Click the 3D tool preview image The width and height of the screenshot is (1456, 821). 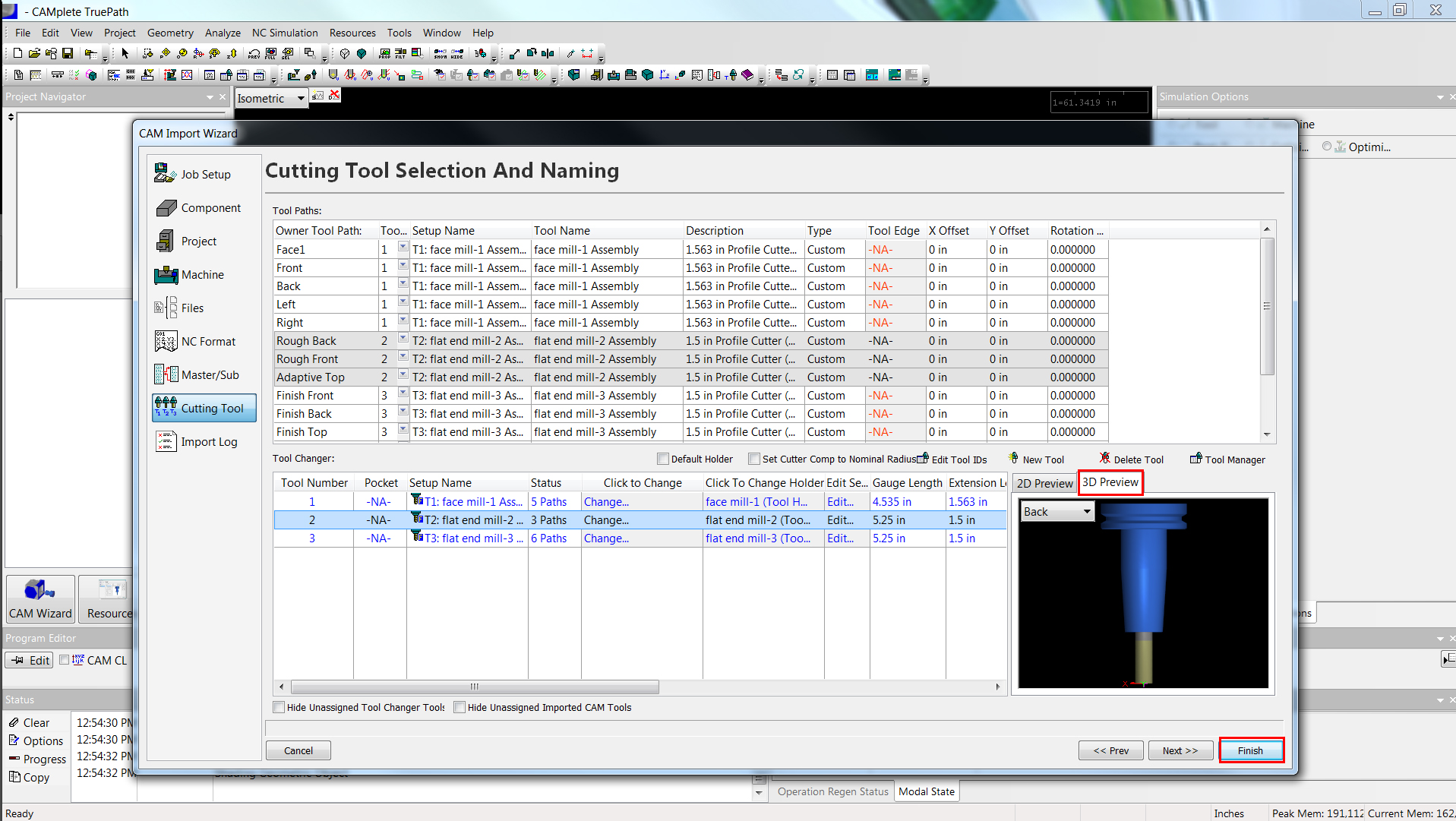[1143, 593]
